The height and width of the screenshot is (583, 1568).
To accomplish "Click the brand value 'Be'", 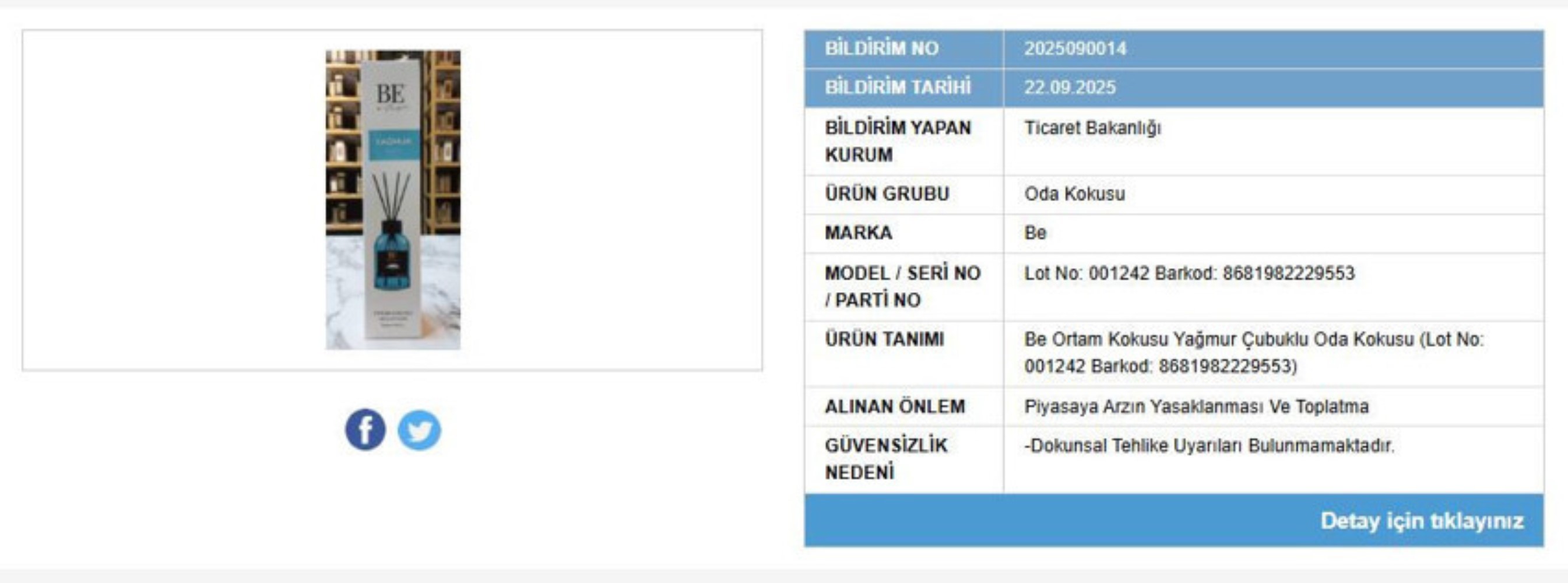I will tap(1035, 233).
